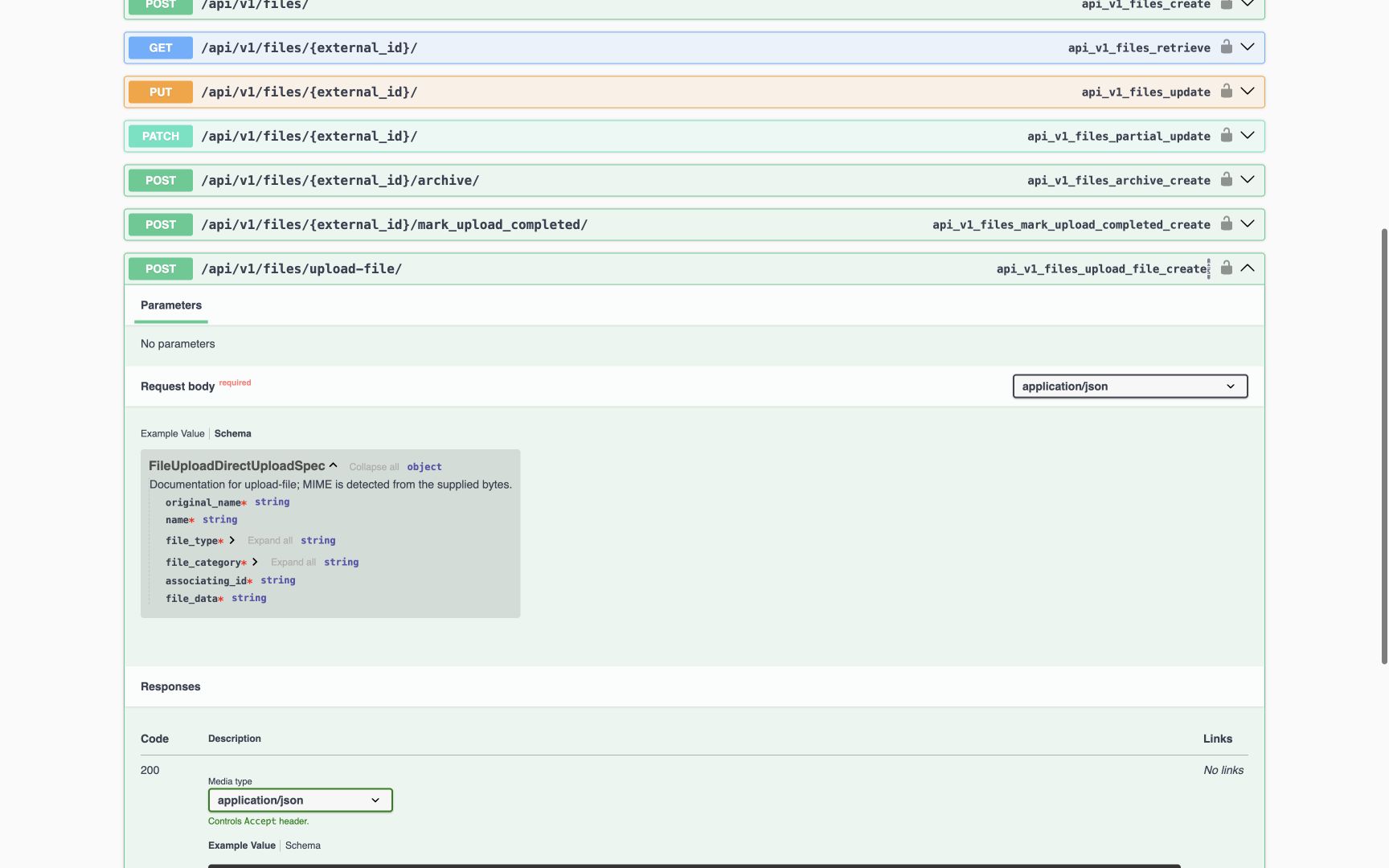Click lock icon for api_v1_files_partial_update
The image size is (1389, 868).
[1226, 135]
